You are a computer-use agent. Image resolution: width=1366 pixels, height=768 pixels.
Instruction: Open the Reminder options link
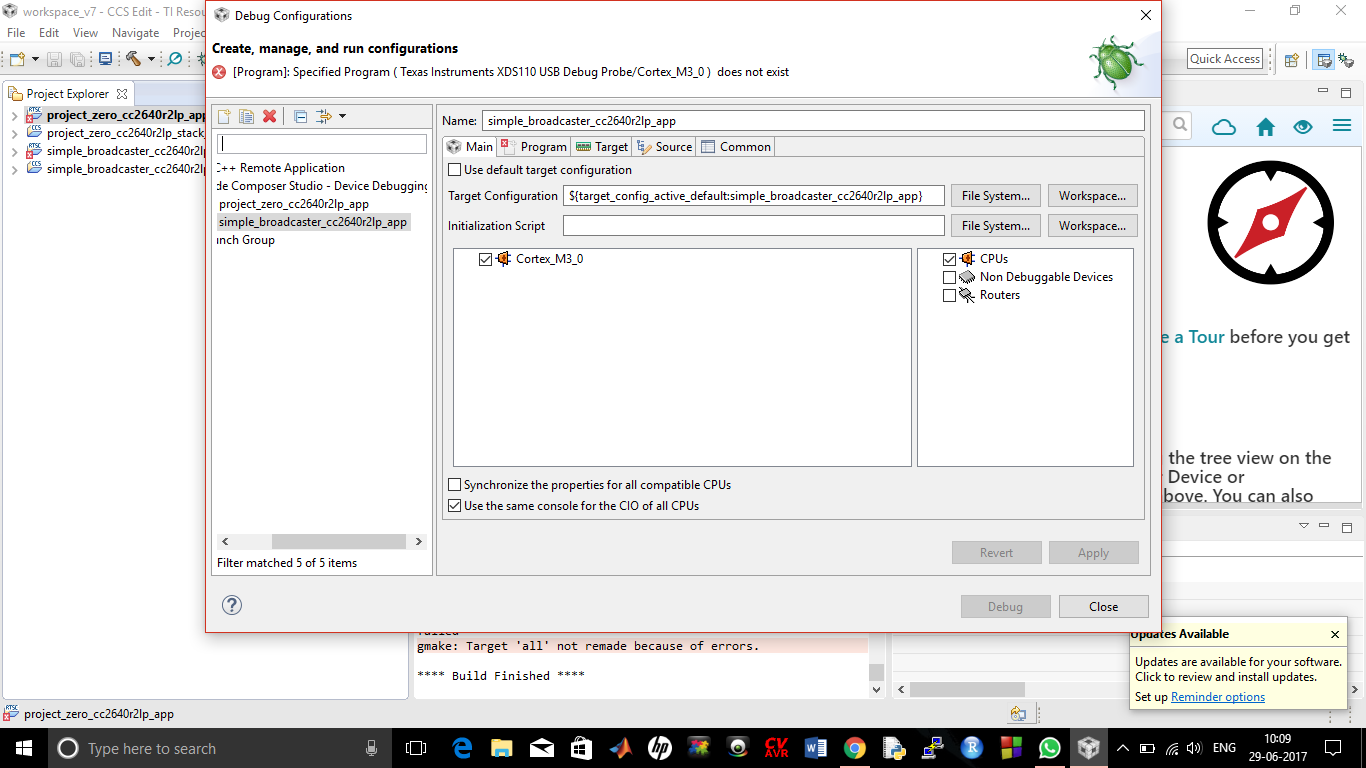(x=1218, y=697)
